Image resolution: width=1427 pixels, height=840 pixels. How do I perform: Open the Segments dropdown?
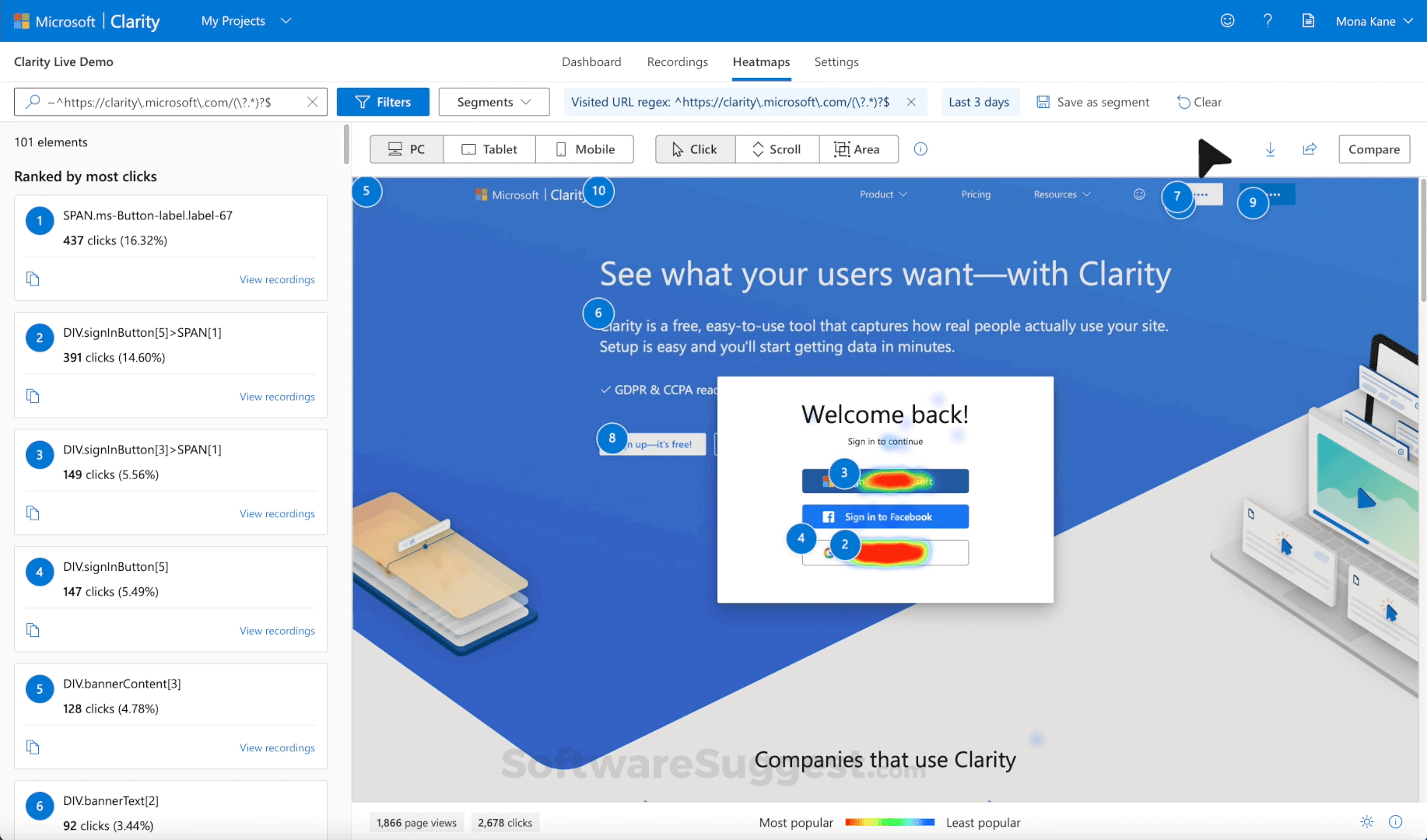pos(493,101)
